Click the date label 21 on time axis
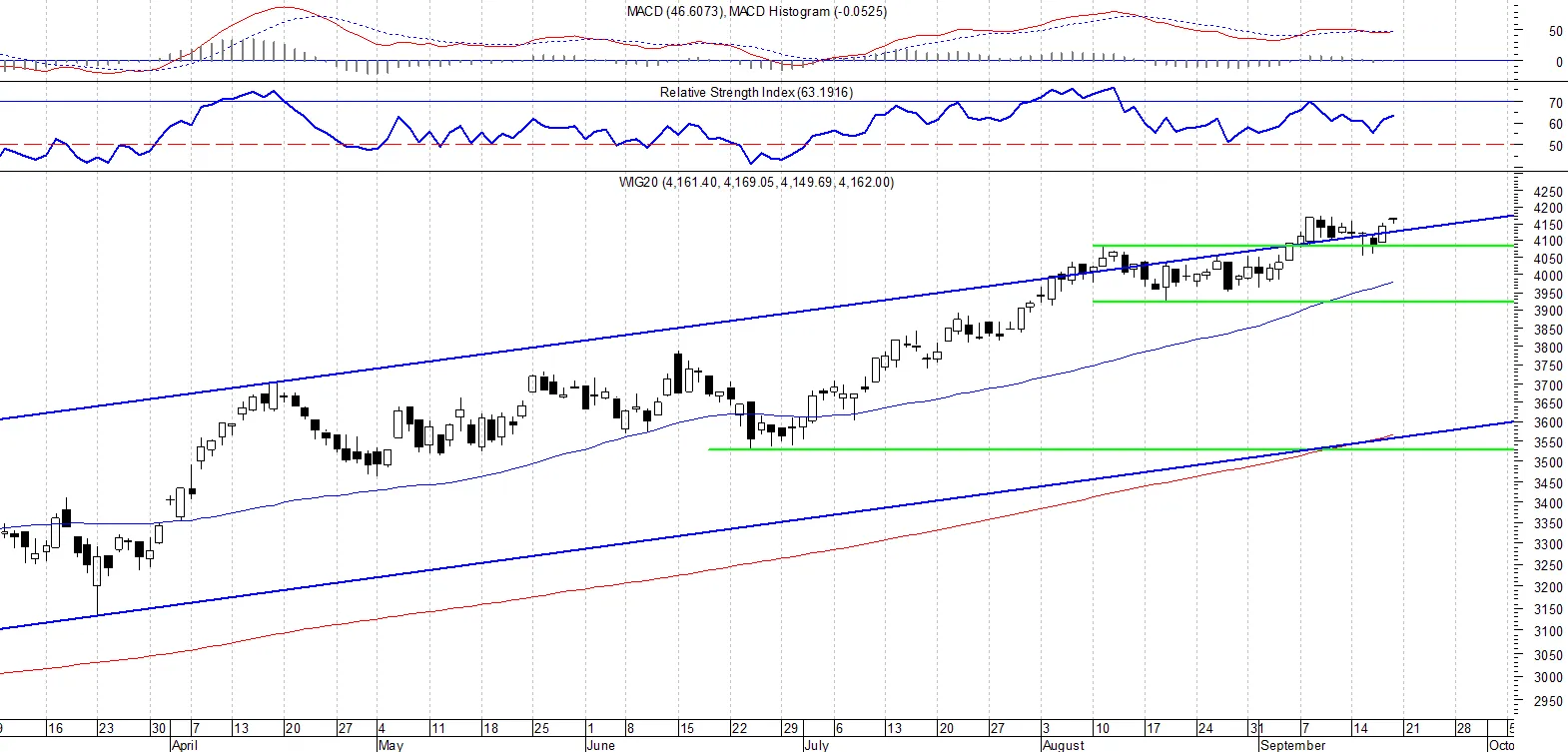Viewport: 1568px width, 752px height. 1412,729
